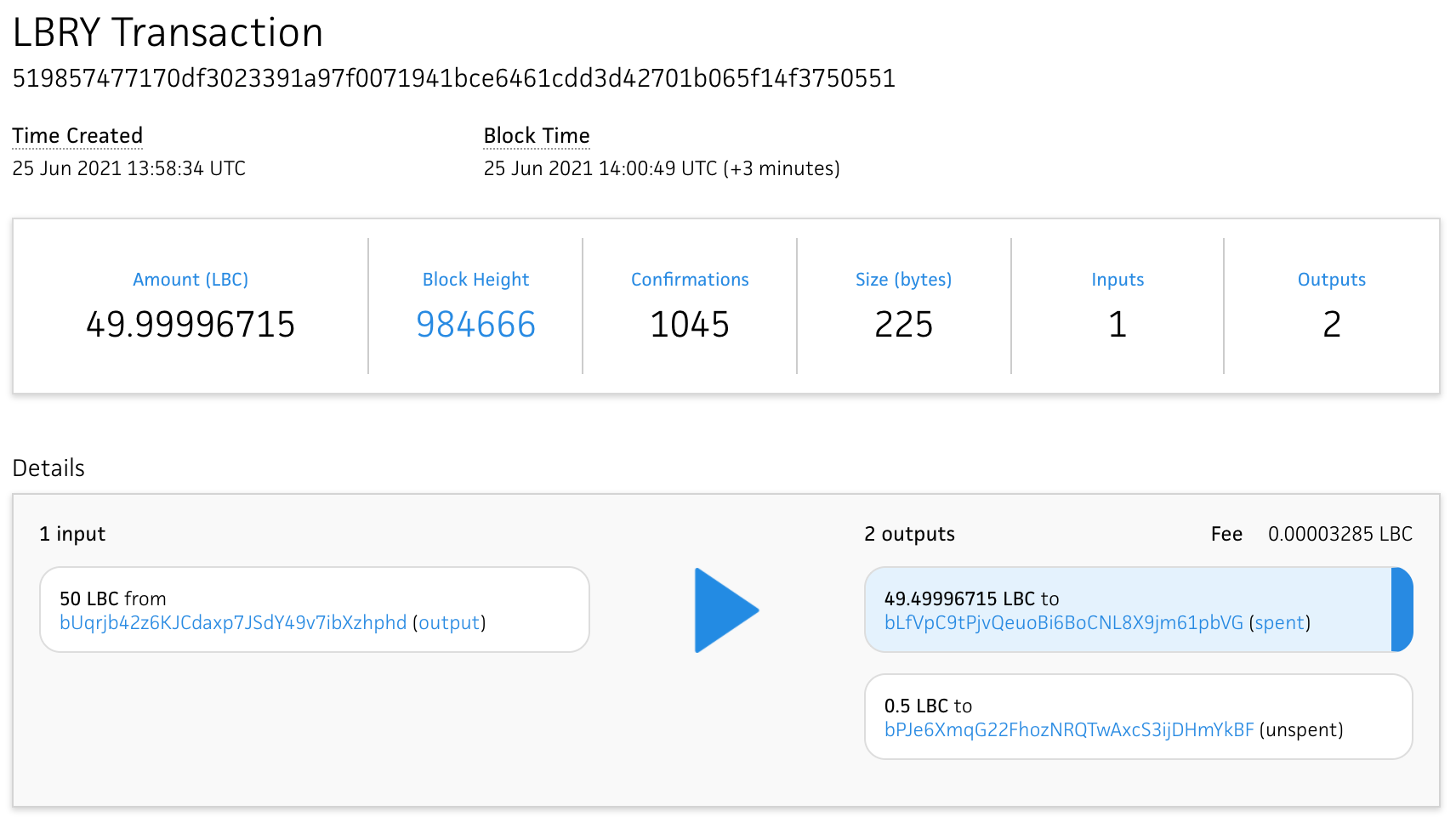Click the "(unspent)" status text
Image resolution: width=1456 pixels, height=828 pixels.
point(1301,730)
